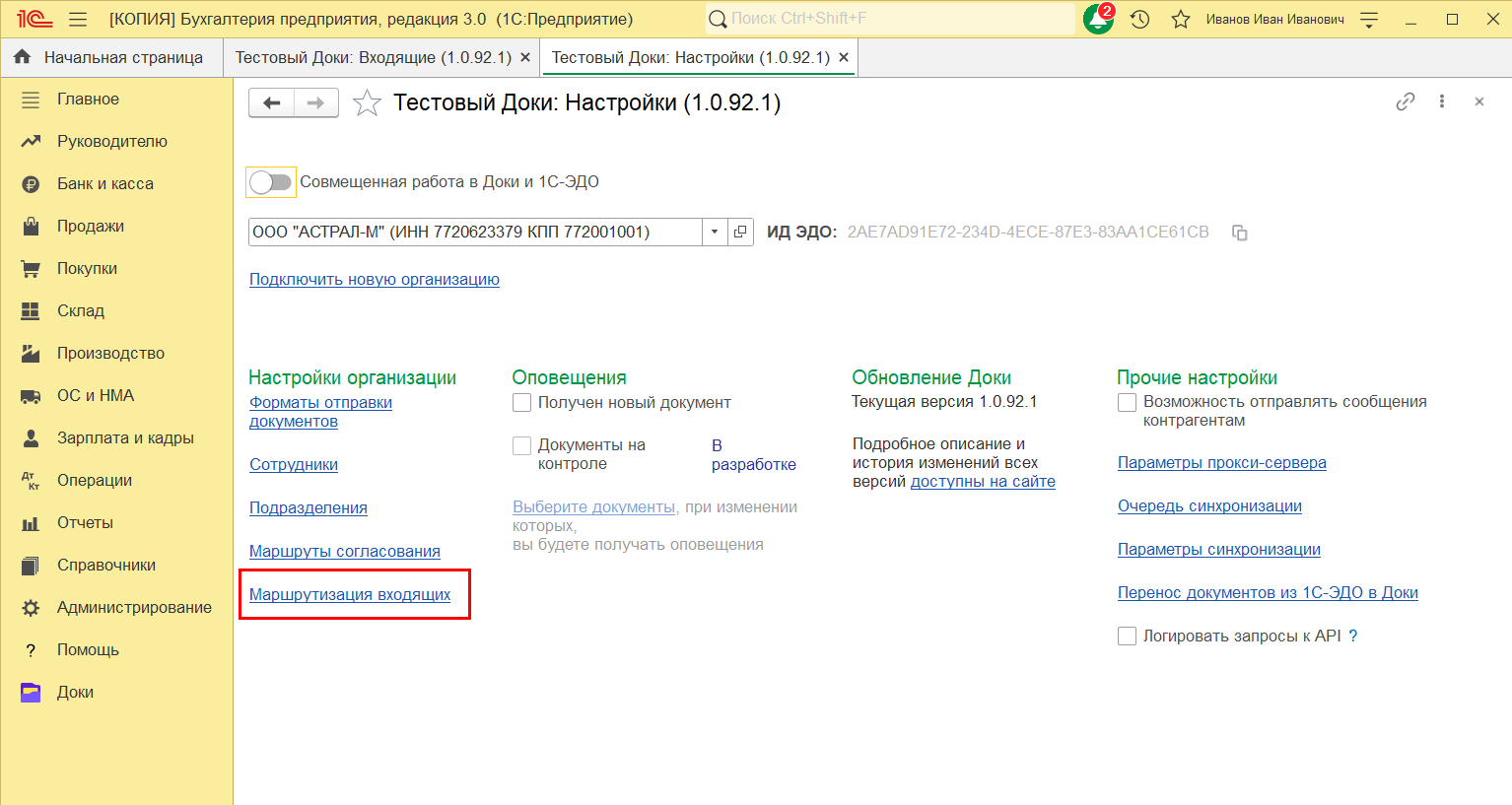Screen dimensions: 1512x805
Task: Open Покупки section
Action: pos(87,268)
